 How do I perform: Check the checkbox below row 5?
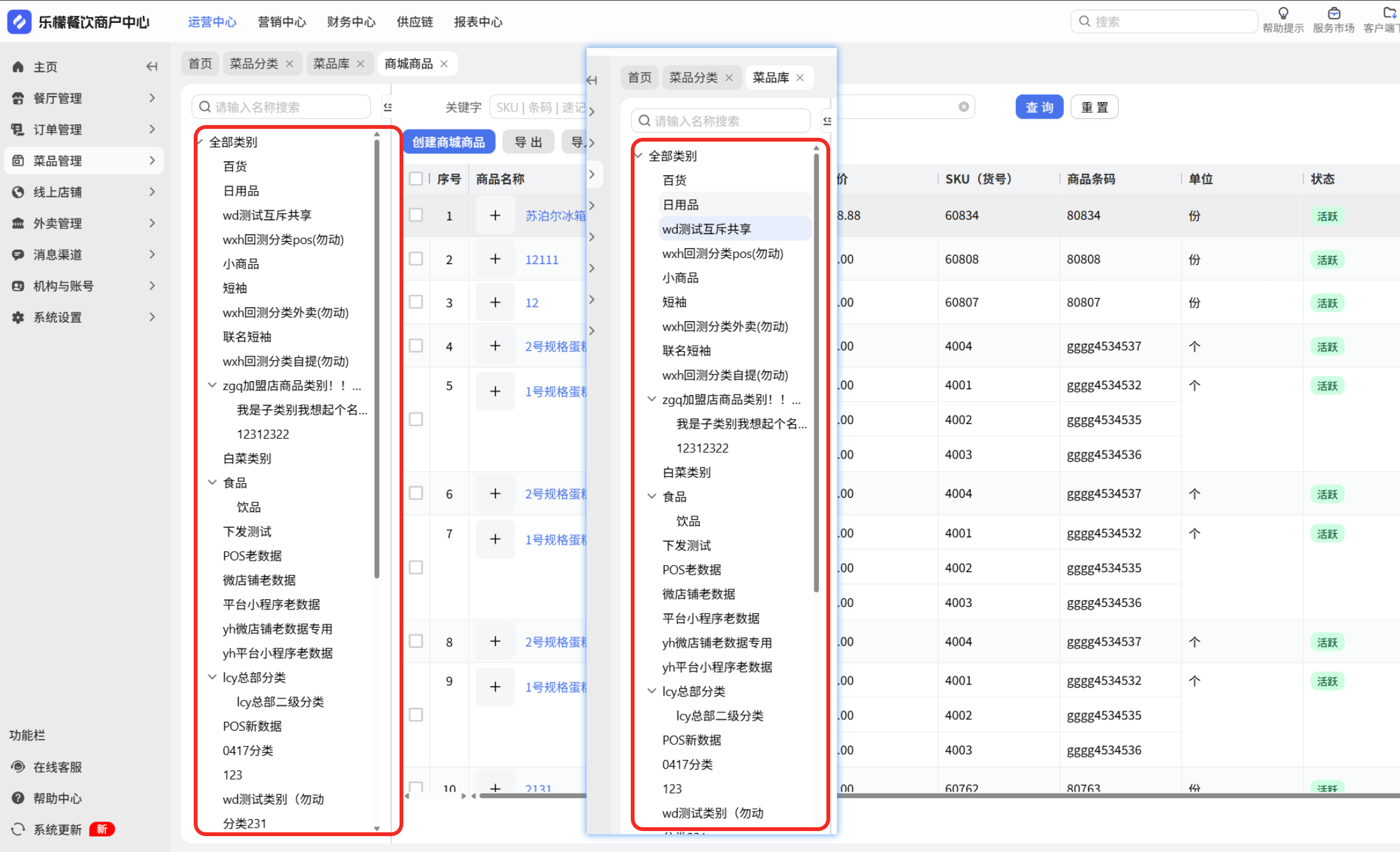416,420
